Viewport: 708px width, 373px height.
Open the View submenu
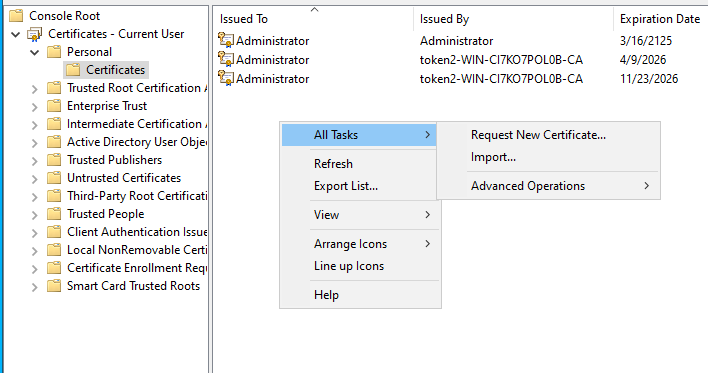tap(360, 215)
